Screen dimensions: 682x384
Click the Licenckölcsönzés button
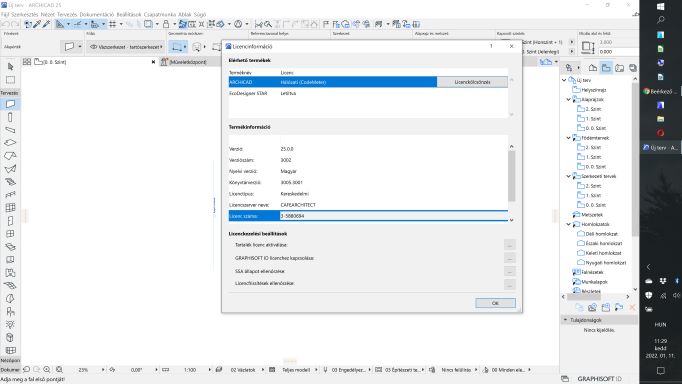tap(472, 82)
